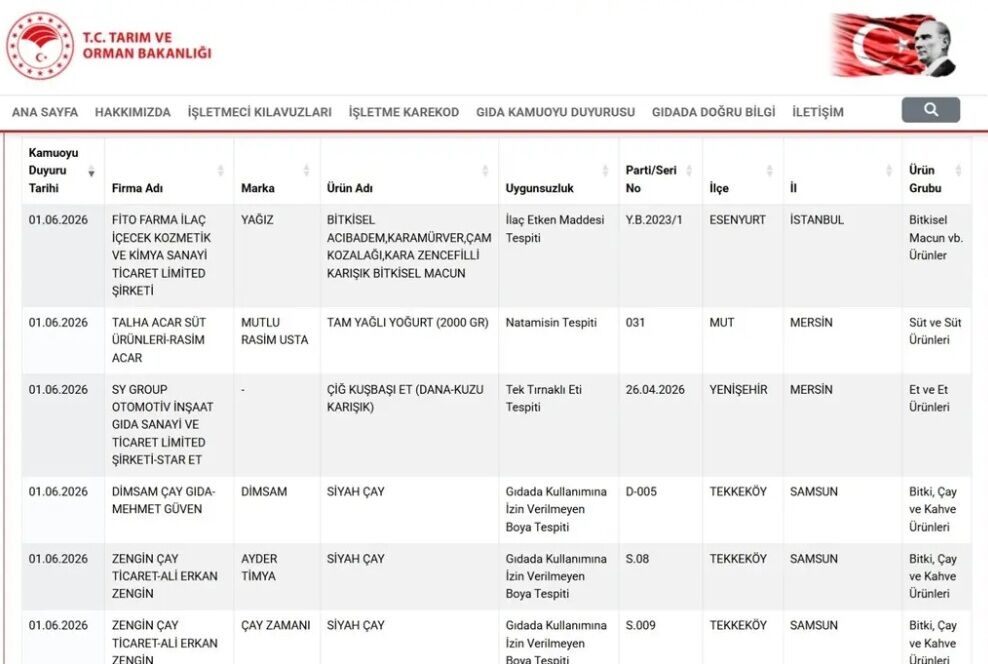Click the Atatürk flag banner image
This screenshot has height=664, width=988.
[893, 45]
